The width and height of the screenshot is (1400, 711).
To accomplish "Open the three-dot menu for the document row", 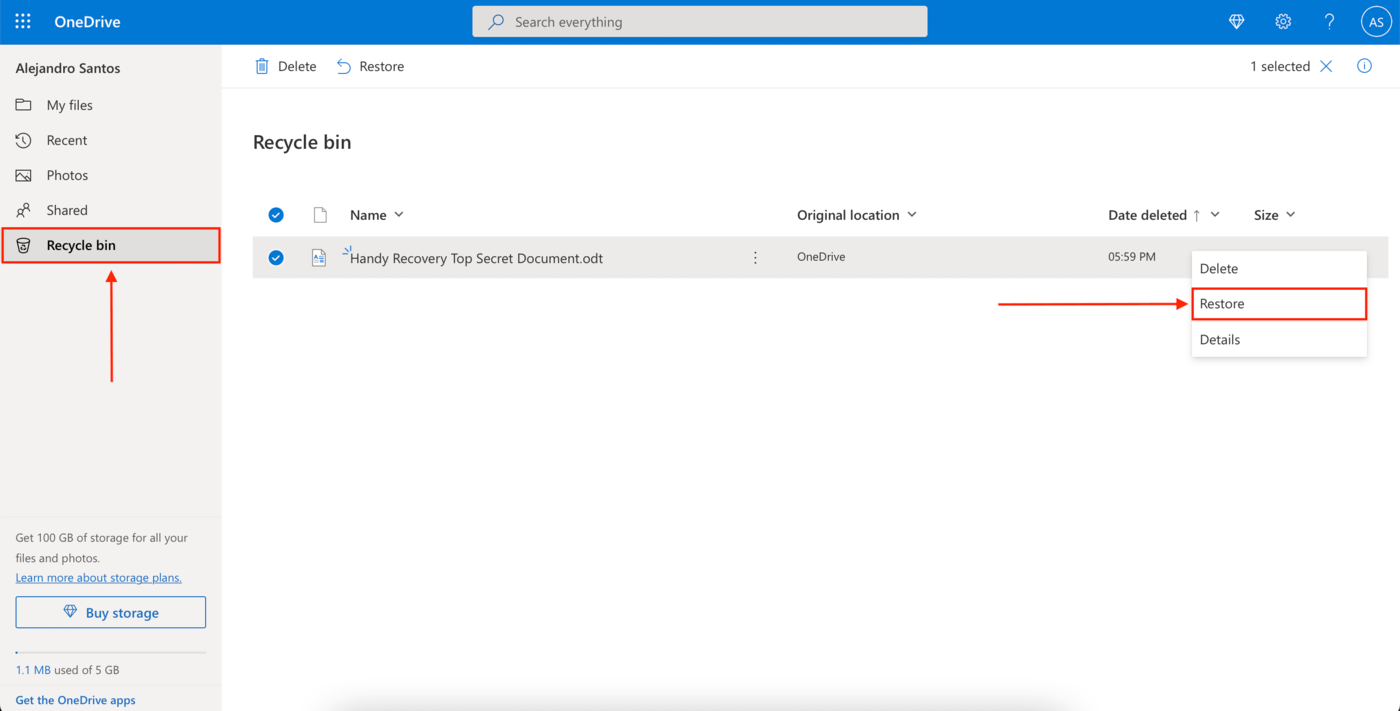I will [755, 258].
